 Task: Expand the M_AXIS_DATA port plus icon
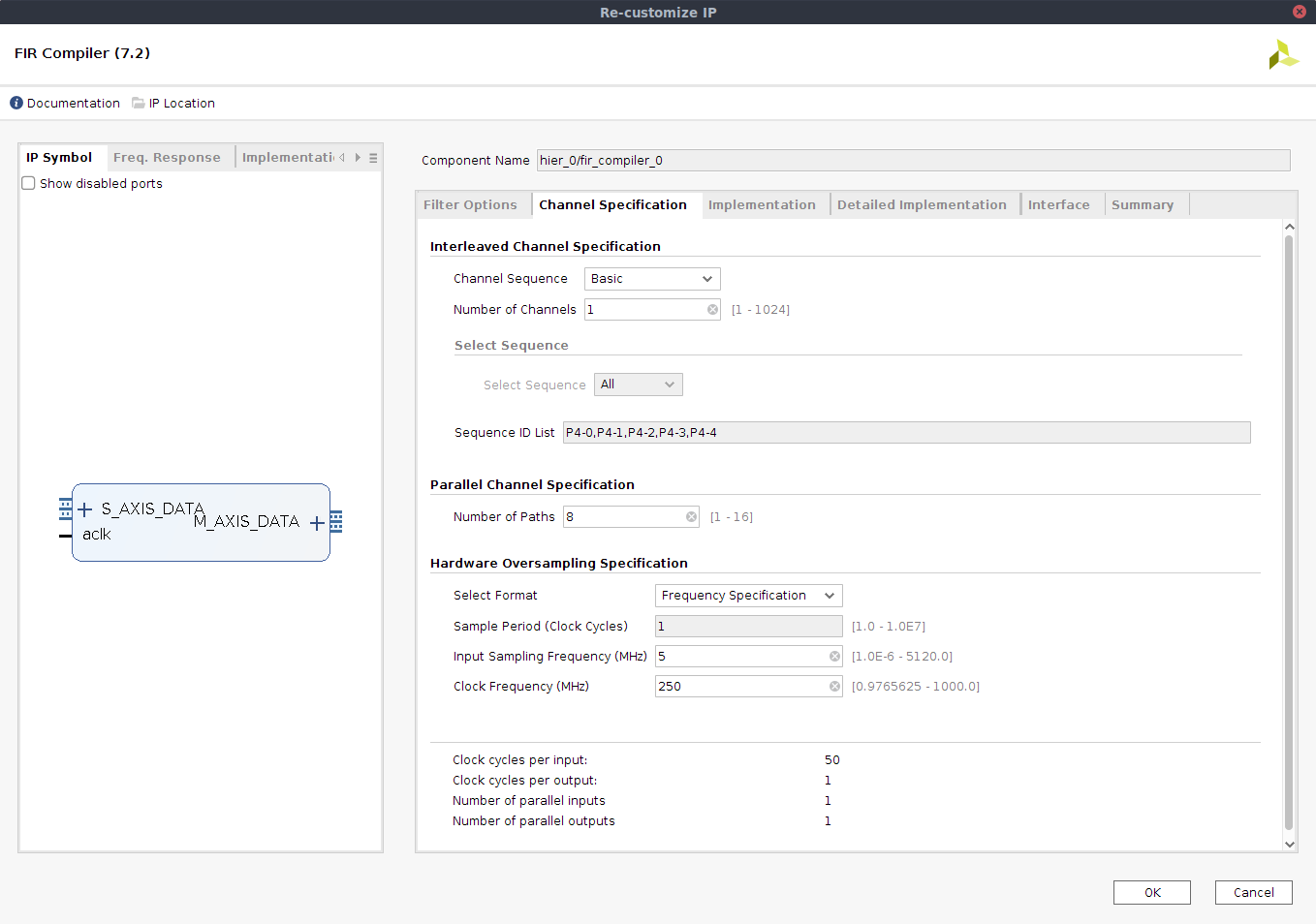point(317,523)
